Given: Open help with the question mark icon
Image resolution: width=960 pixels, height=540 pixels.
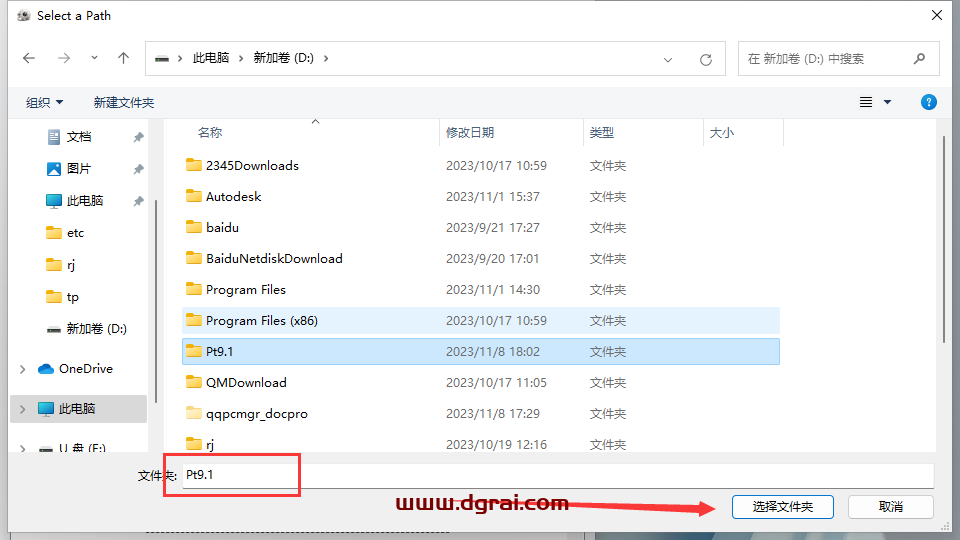Looking at the screenshot, I should point(928,102).
